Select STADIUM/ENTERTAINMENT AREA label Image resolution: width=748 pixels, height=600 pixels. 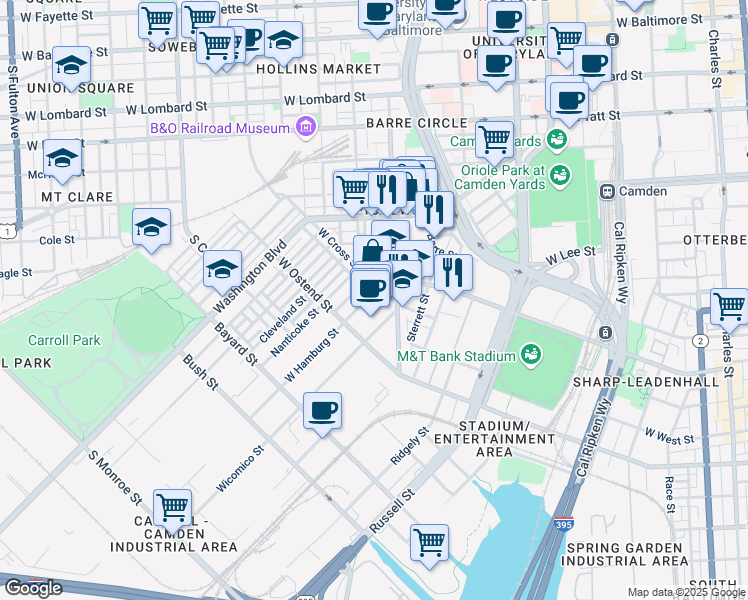point(494,439)
